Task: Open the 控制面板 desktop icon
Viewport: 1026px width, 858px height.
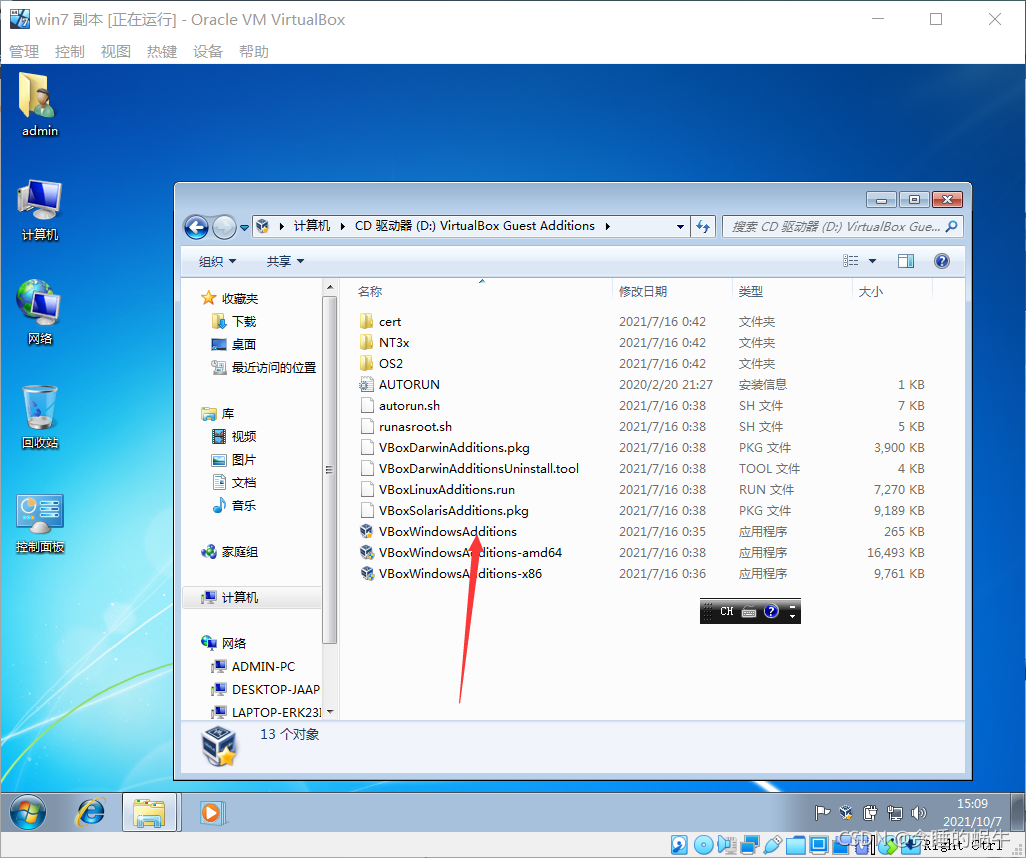Action: click(40, 522)
